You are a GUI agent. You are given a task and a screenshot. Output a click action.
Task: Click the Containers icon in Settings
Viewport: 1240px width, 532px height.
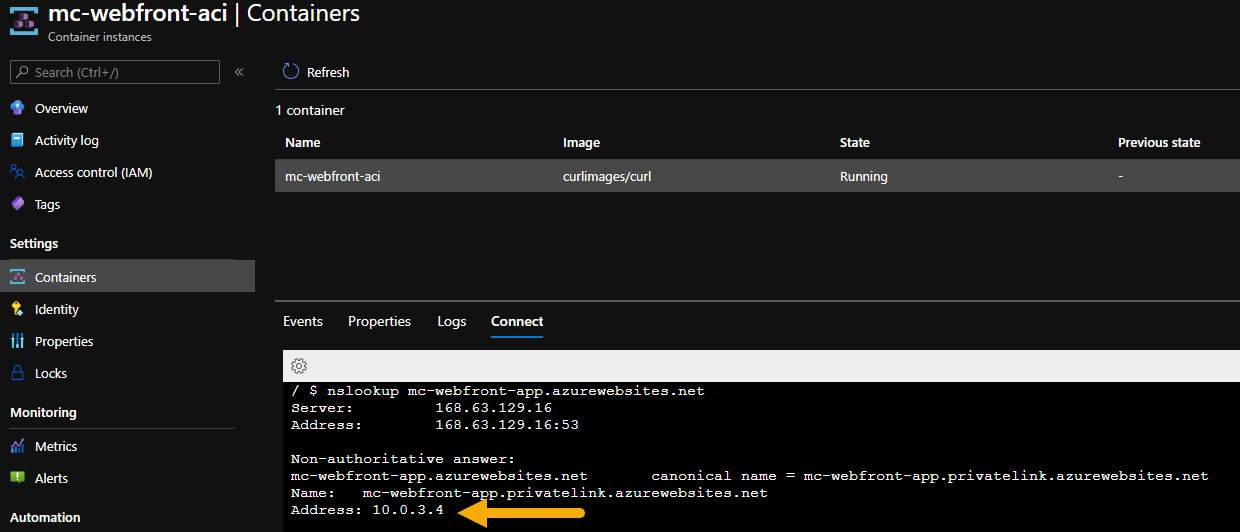click(17, 277)
